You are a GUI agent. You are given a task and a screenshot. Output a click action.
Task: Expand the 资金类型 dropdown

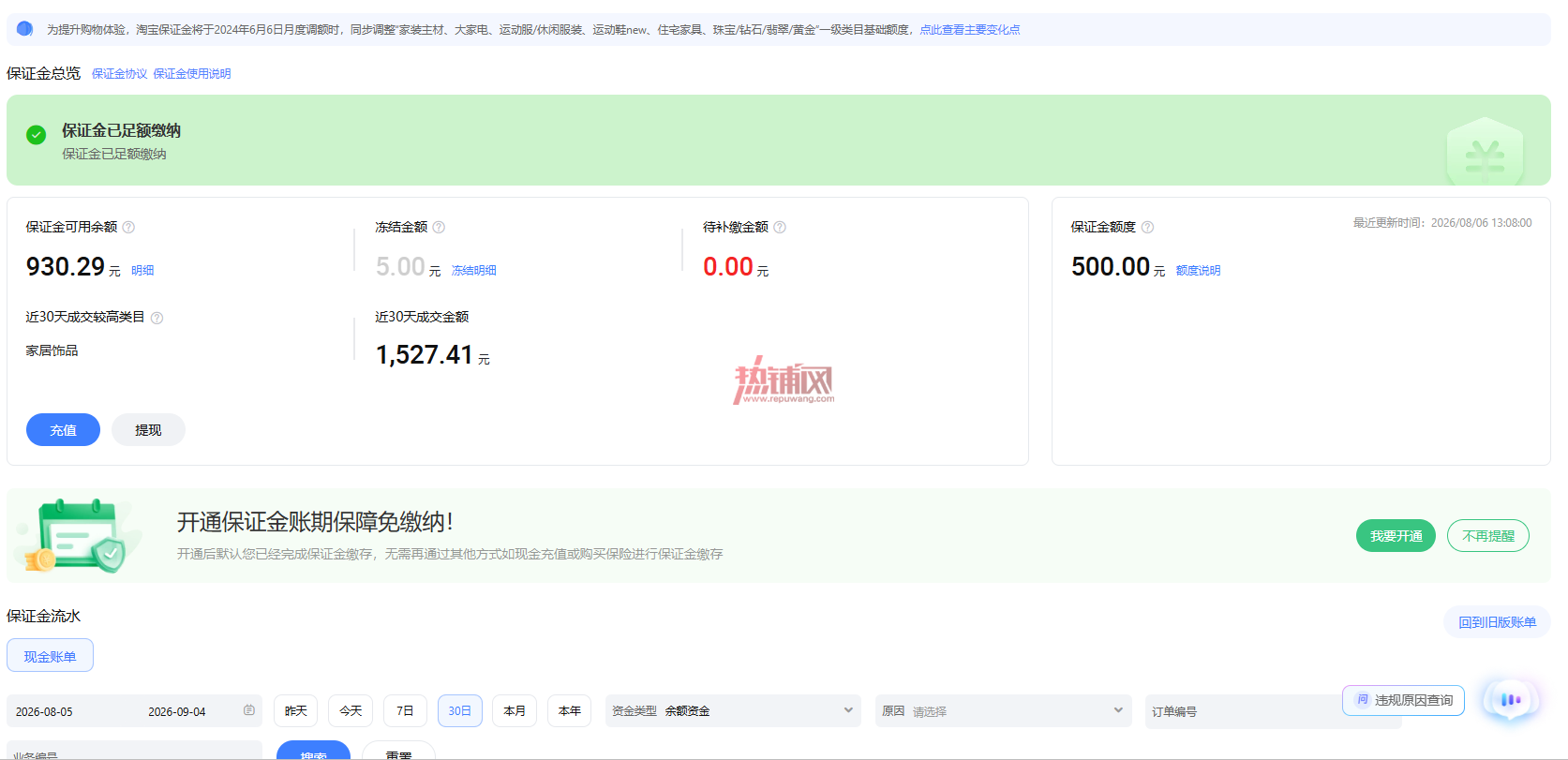[734, 710]
